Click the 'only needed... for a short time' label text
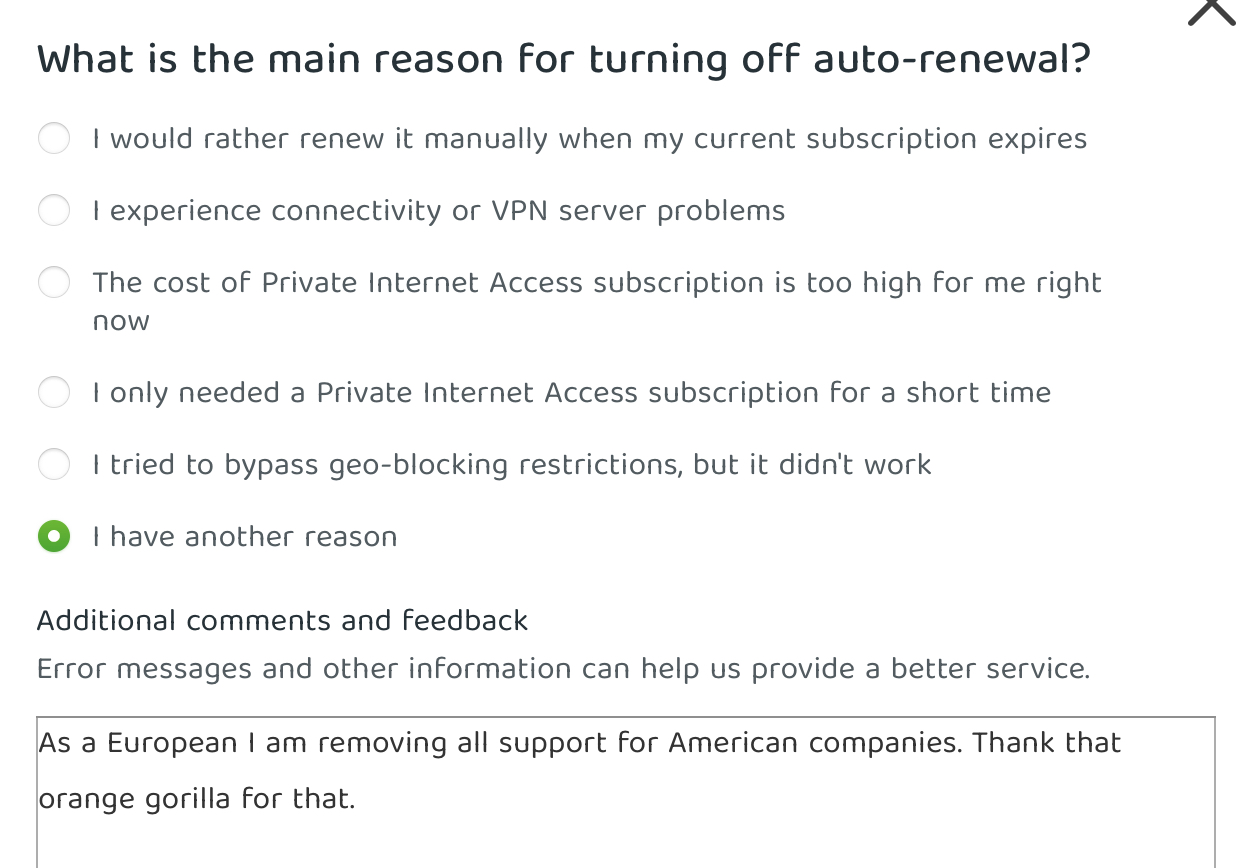Screen dimensions: 1250x868 (x=571, y=392)
